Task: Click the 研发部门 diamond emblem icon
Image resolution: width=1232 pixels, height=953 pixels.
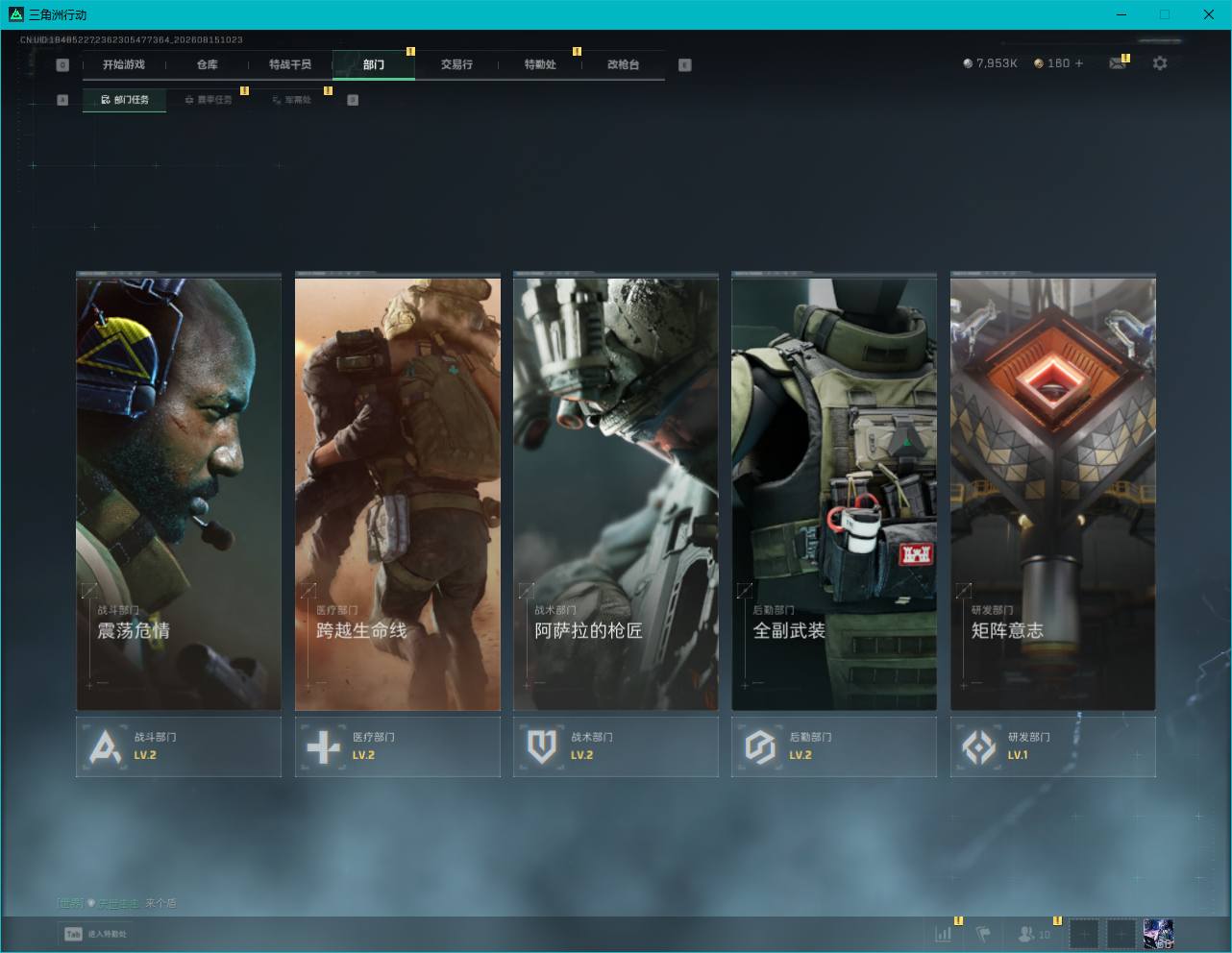Action: (979, 746)
